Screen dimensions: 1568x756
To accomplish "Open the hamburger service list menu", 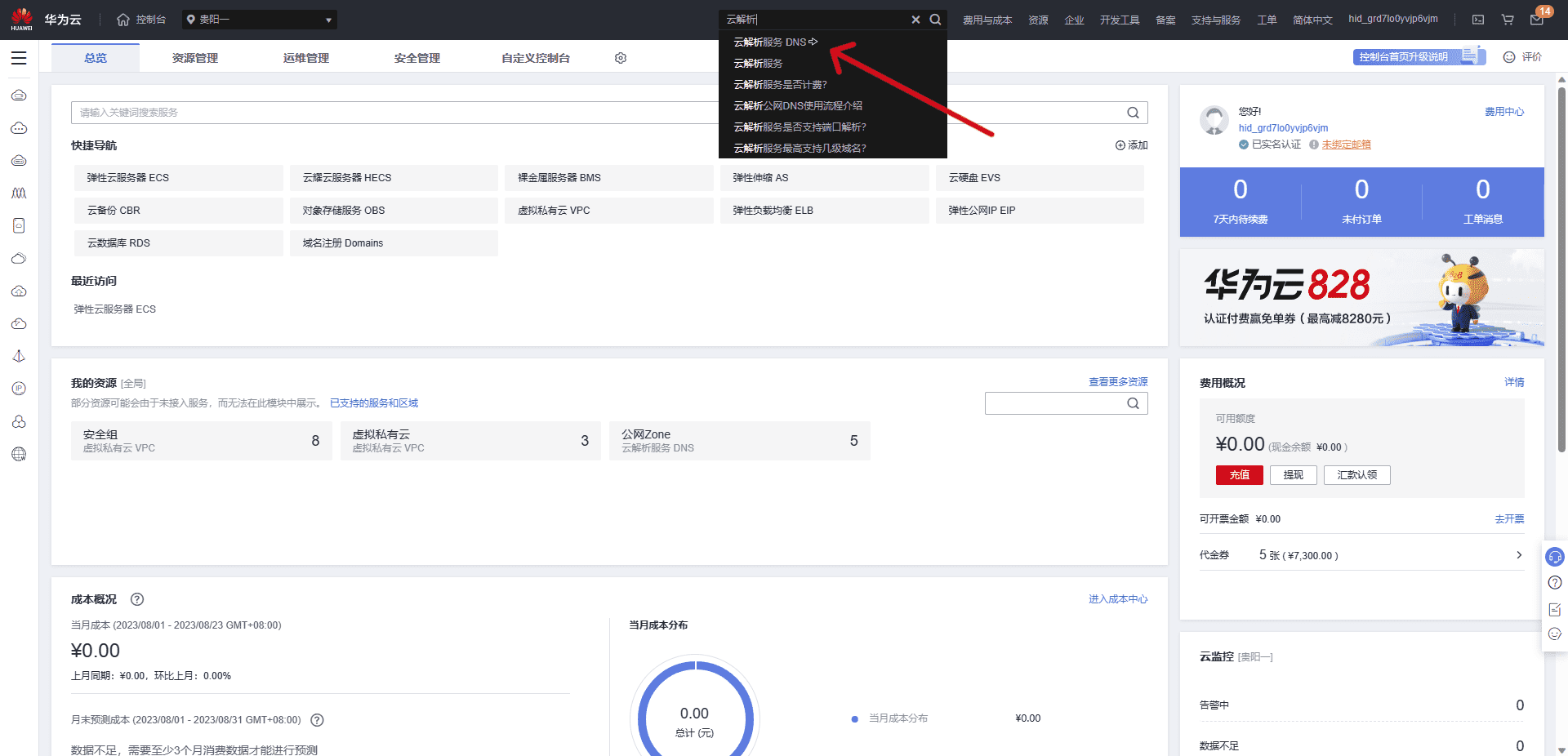I will (19, 58).
